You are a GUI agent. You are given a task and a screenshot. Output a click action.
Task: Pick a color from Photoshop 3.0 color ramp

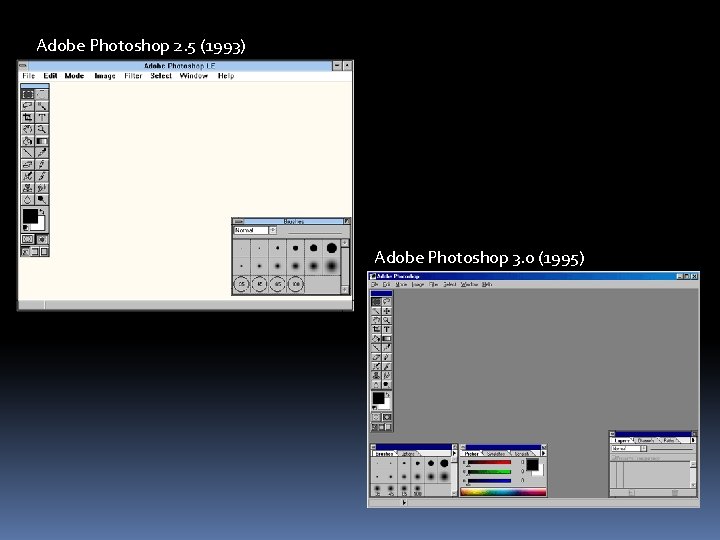(503, 492)
